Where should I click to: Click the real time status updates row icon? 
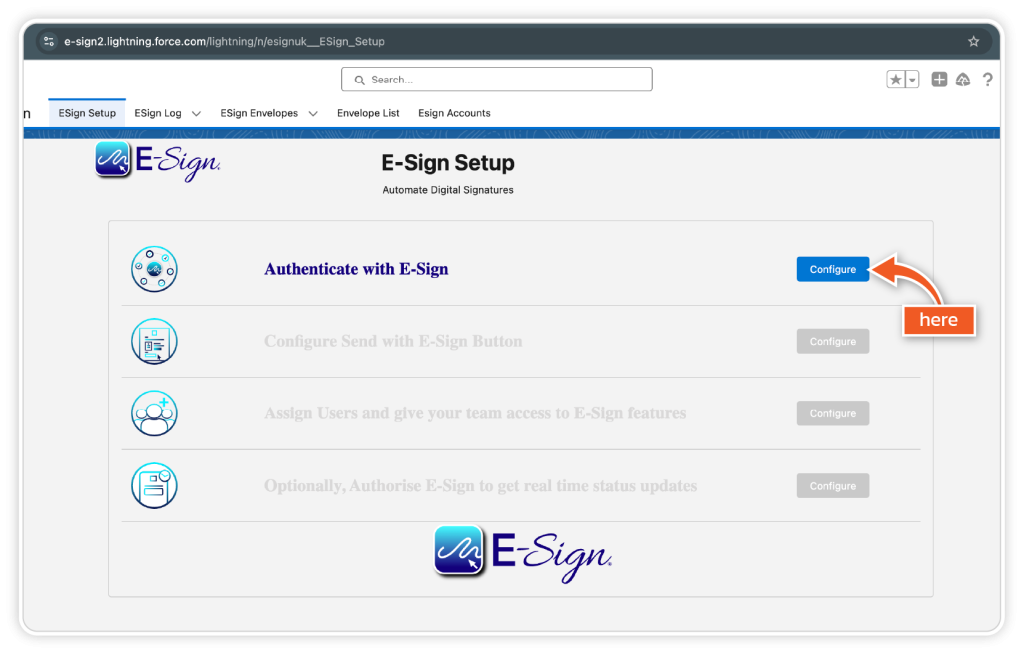(x=154, y=486)
